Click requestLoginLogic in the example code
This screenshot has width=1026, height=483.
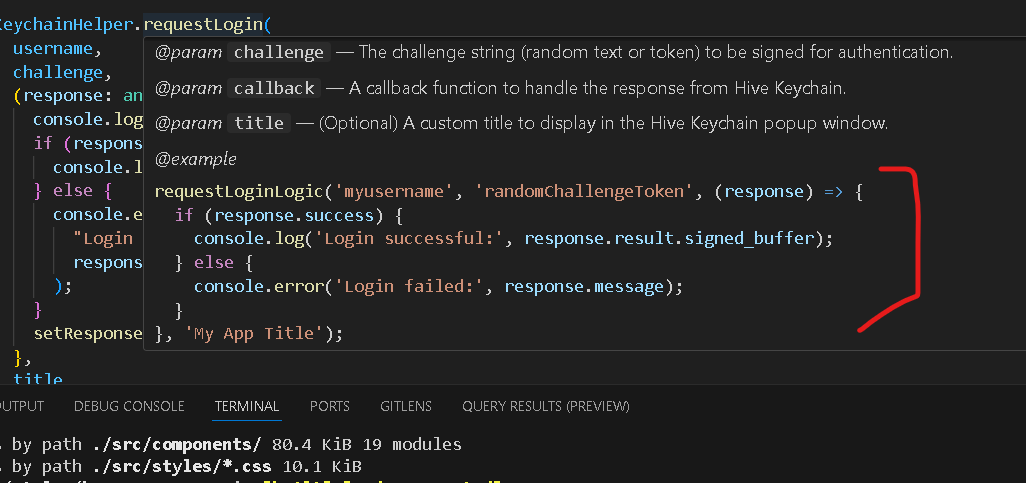click(x=238, y=192)
